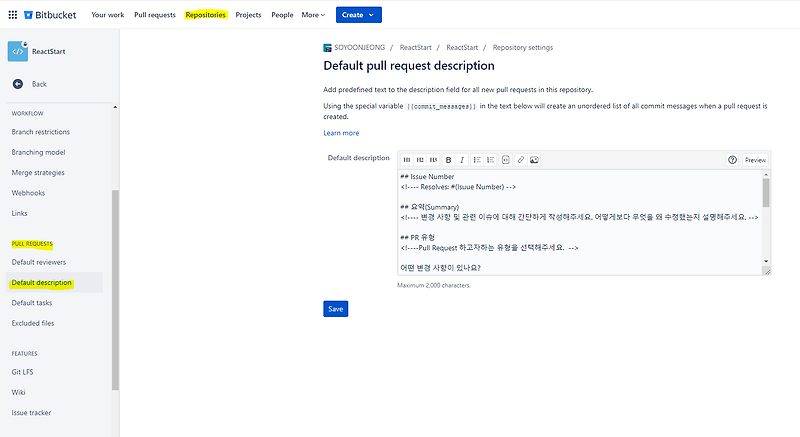Click the Bitbucket logo
The image size is (800, 437).
point(51,15)
